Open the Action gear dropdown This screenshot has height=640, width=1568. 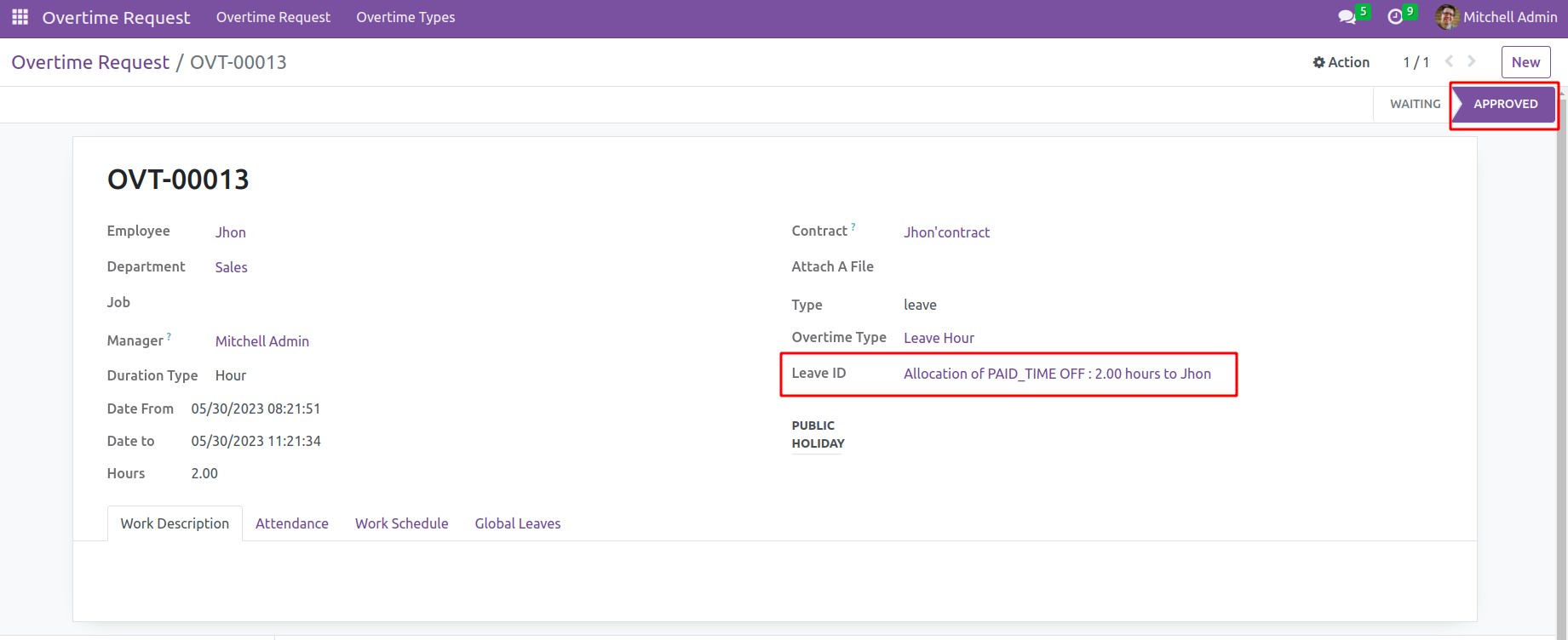(1341, 62)
